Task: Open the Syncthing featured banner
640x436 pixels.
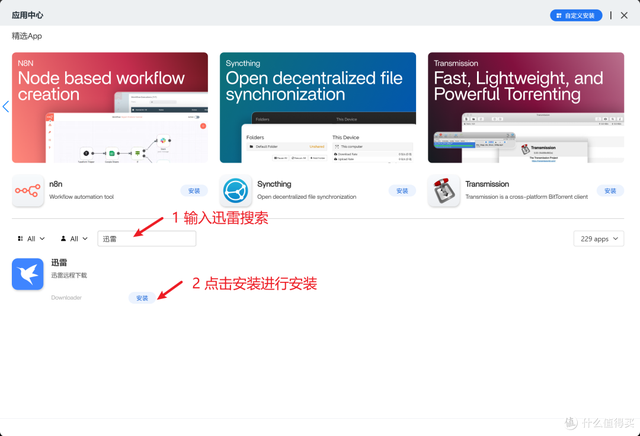Action: click(318, 107)
